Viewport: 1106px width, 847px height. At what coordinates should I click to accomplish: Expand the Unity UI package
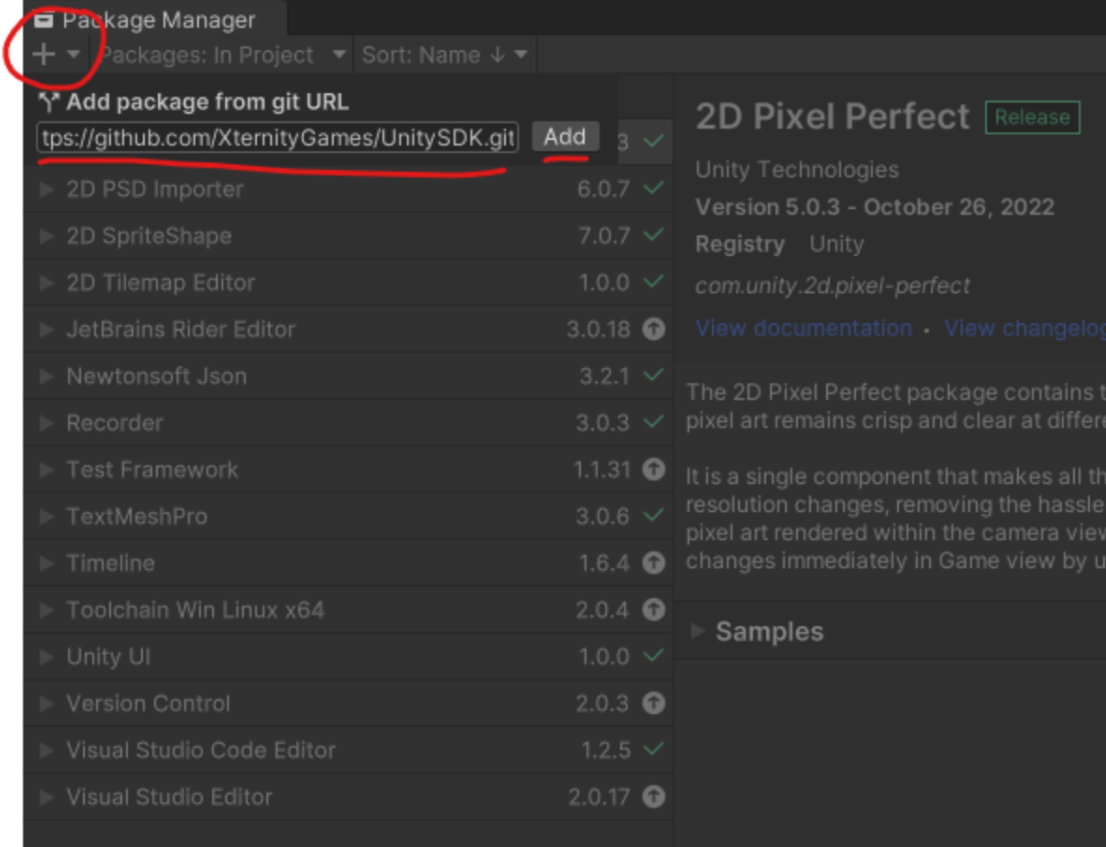click(x=47, y=657)
